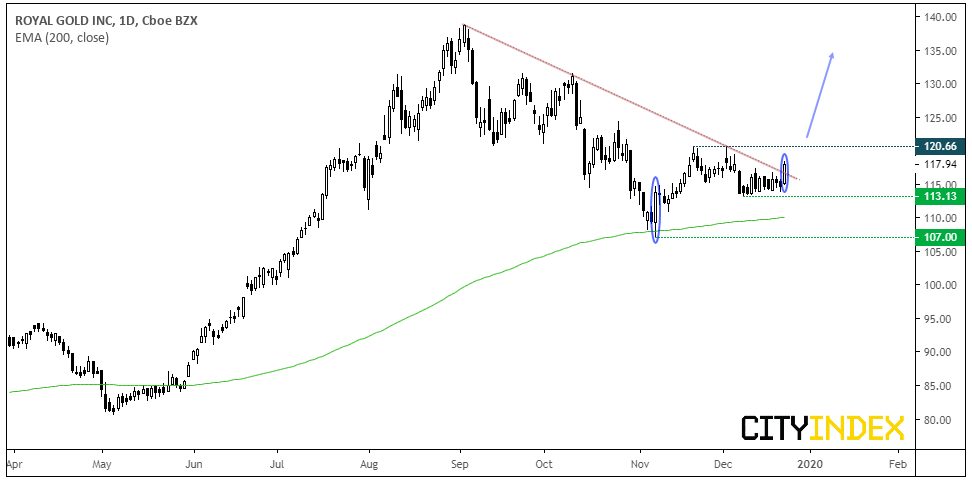The width and height of the screenshot is (972, 483).
Task: Click the 117.94 price axis value
Action: [x=939, y=164]
